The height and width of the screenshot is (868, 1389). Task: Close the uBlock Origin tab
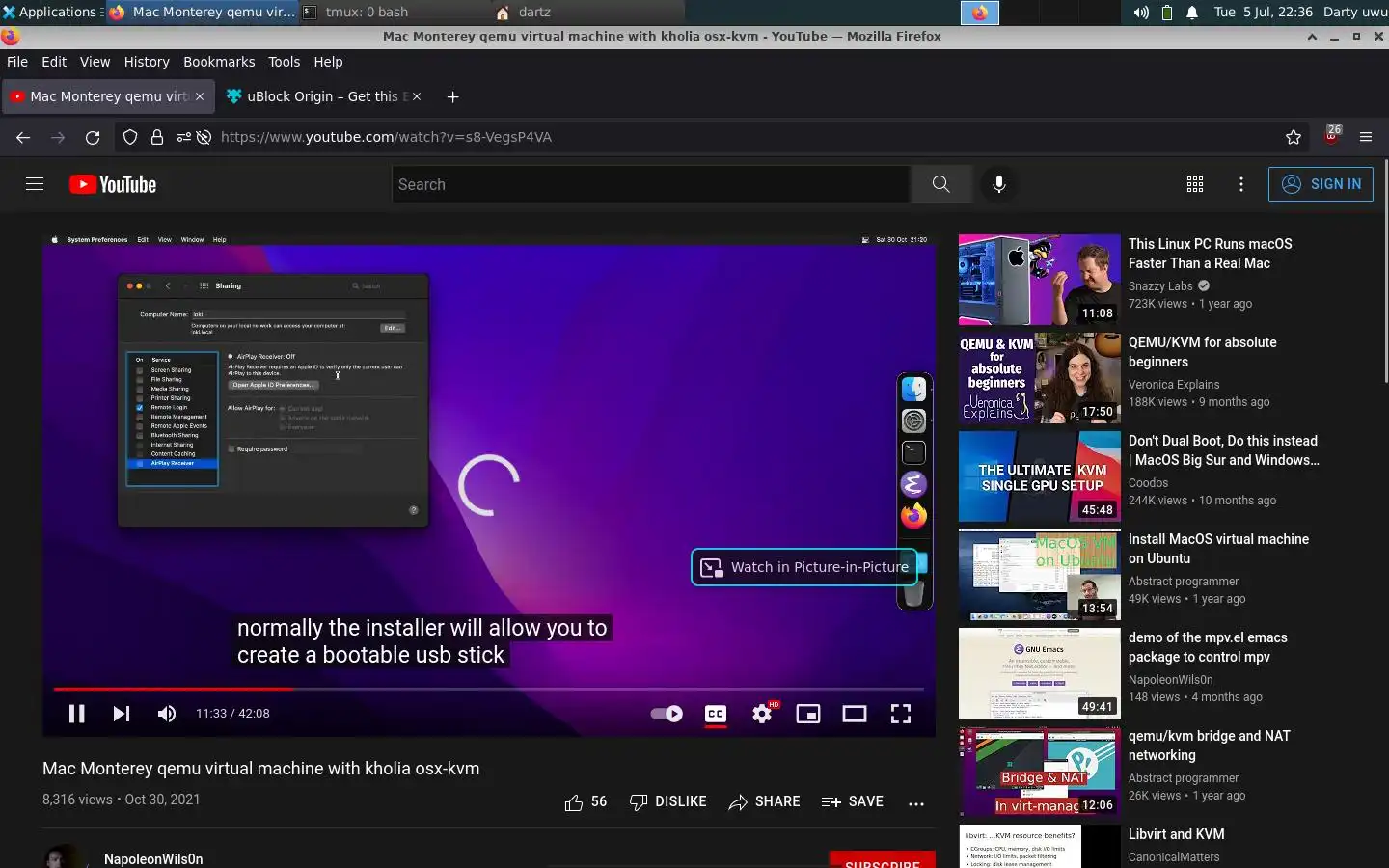pyautogui.click(x=417, y=96)
